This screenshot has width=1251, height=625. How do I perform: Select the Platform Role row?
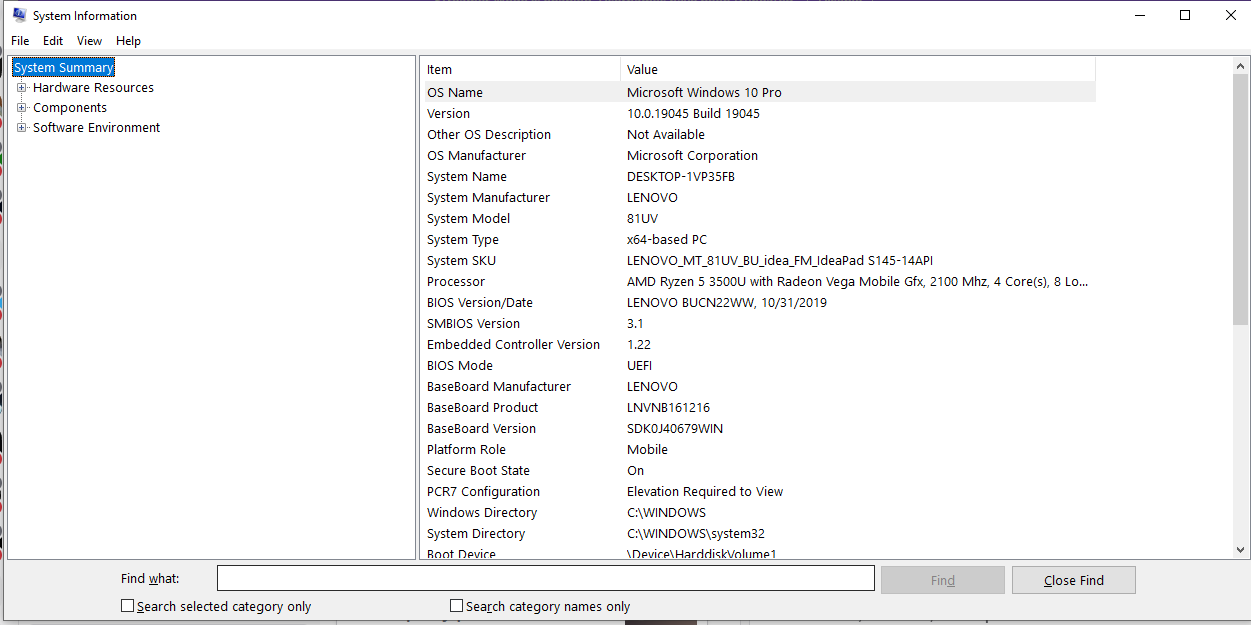758,449
